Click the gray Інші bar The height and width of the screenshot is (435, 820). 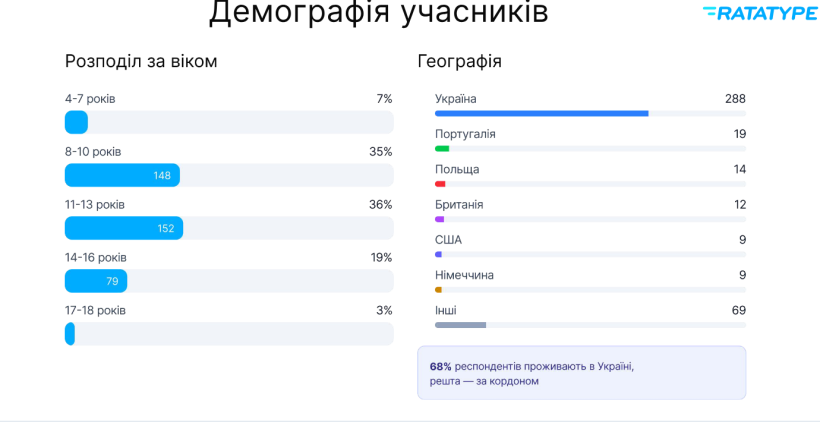pyautogui.click(x=460, y=325)
